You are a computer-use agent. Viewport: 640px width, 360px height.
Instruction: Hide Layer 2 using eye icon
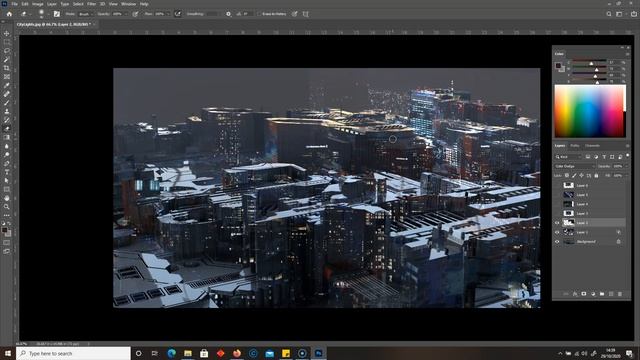557,223
